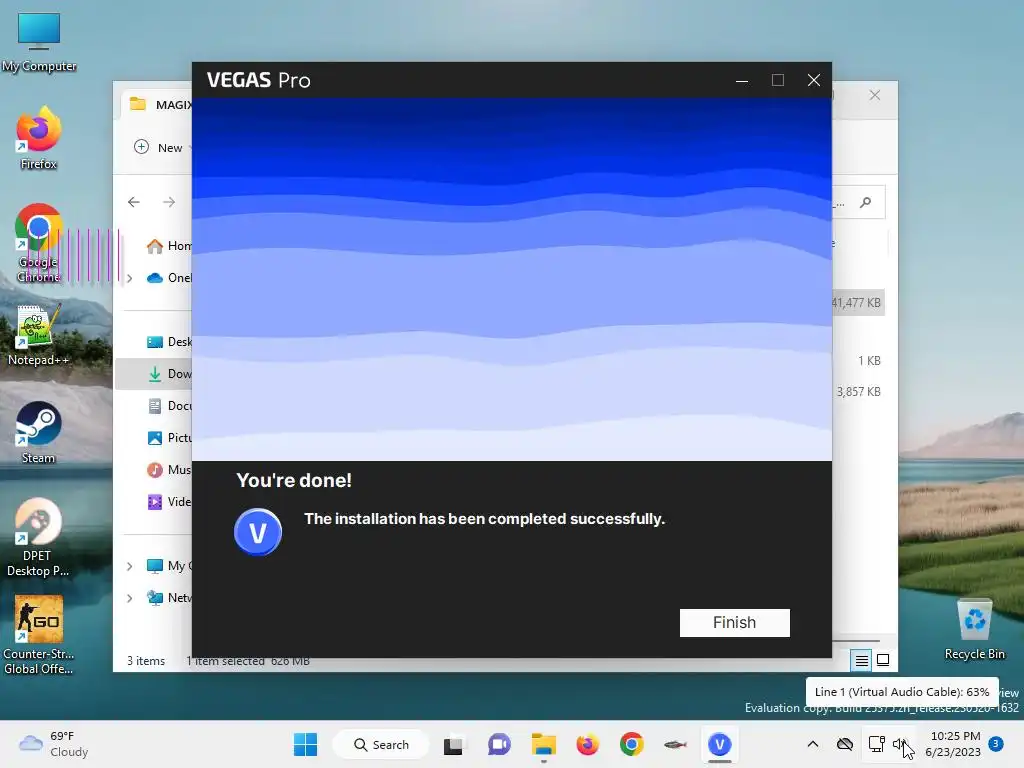The height and width of the screenshot is (768, 1024).
Task: Select OneDrive in File Explorer sidebar
Action: 168,278
